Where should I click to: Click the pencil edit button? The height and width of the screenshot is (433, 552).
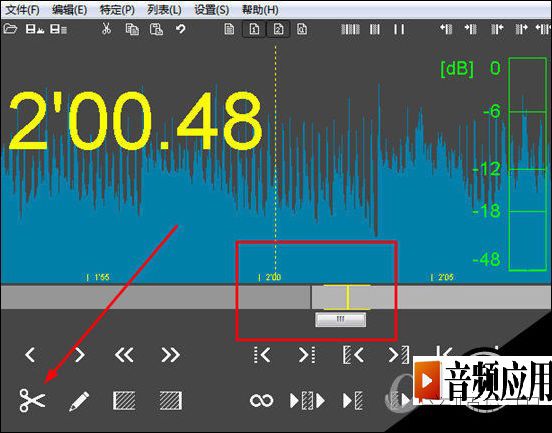click(x=79, y=401)
